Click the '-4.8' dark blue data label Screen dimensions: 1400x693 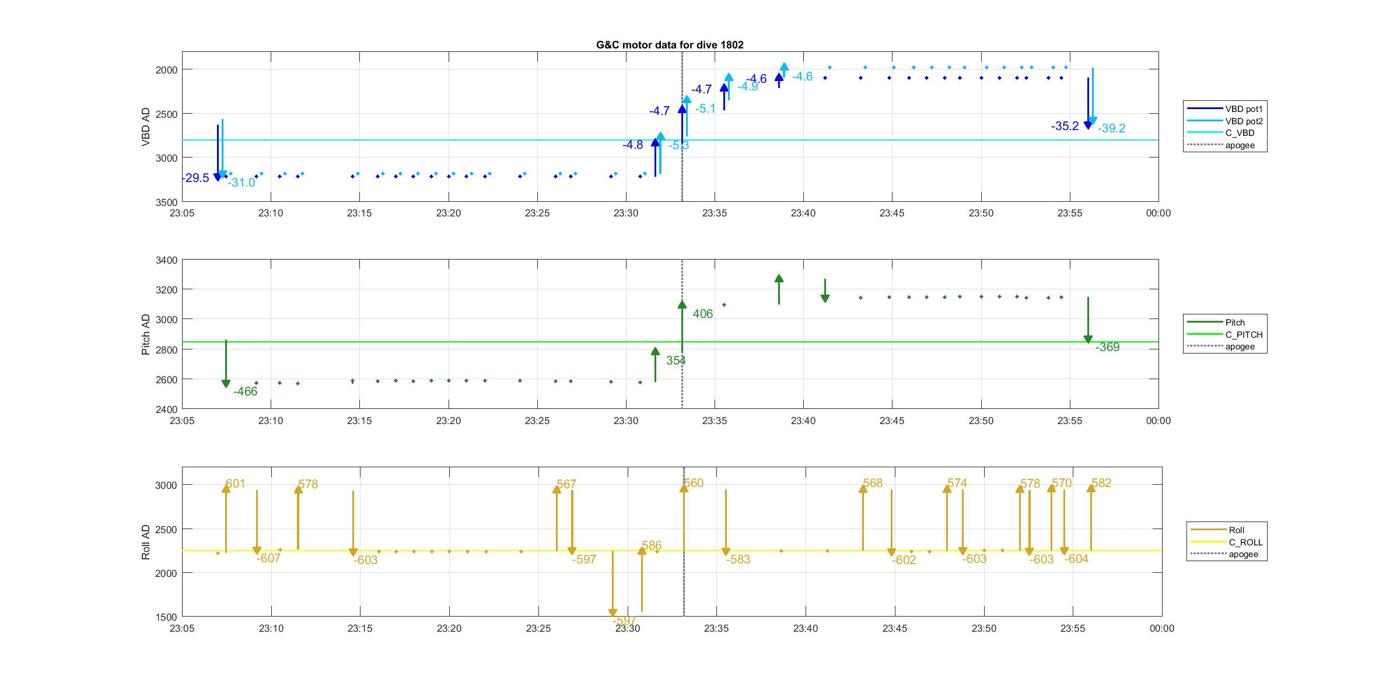pos(633,145)
